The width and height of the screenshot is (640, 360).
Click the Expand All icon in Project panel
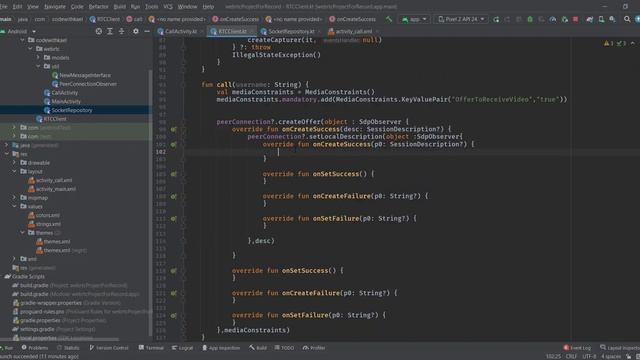[x=110, y=31]
